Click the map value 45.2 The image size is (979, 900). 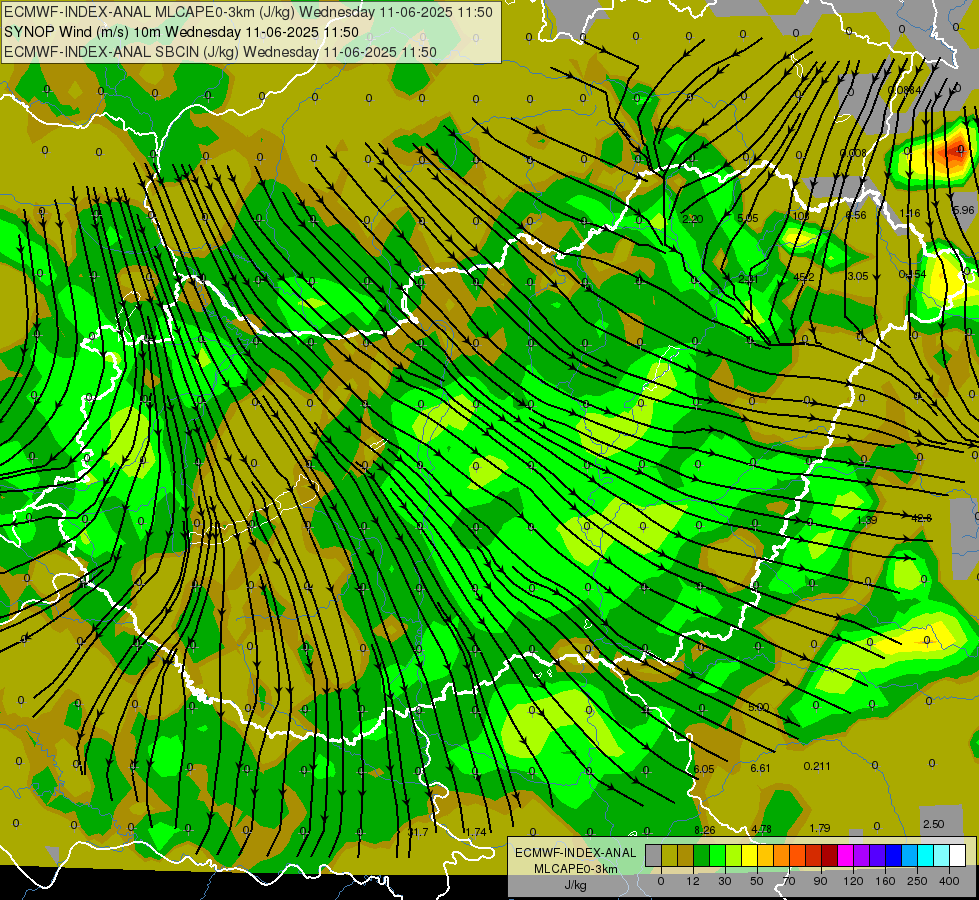[x=803, y=277]
